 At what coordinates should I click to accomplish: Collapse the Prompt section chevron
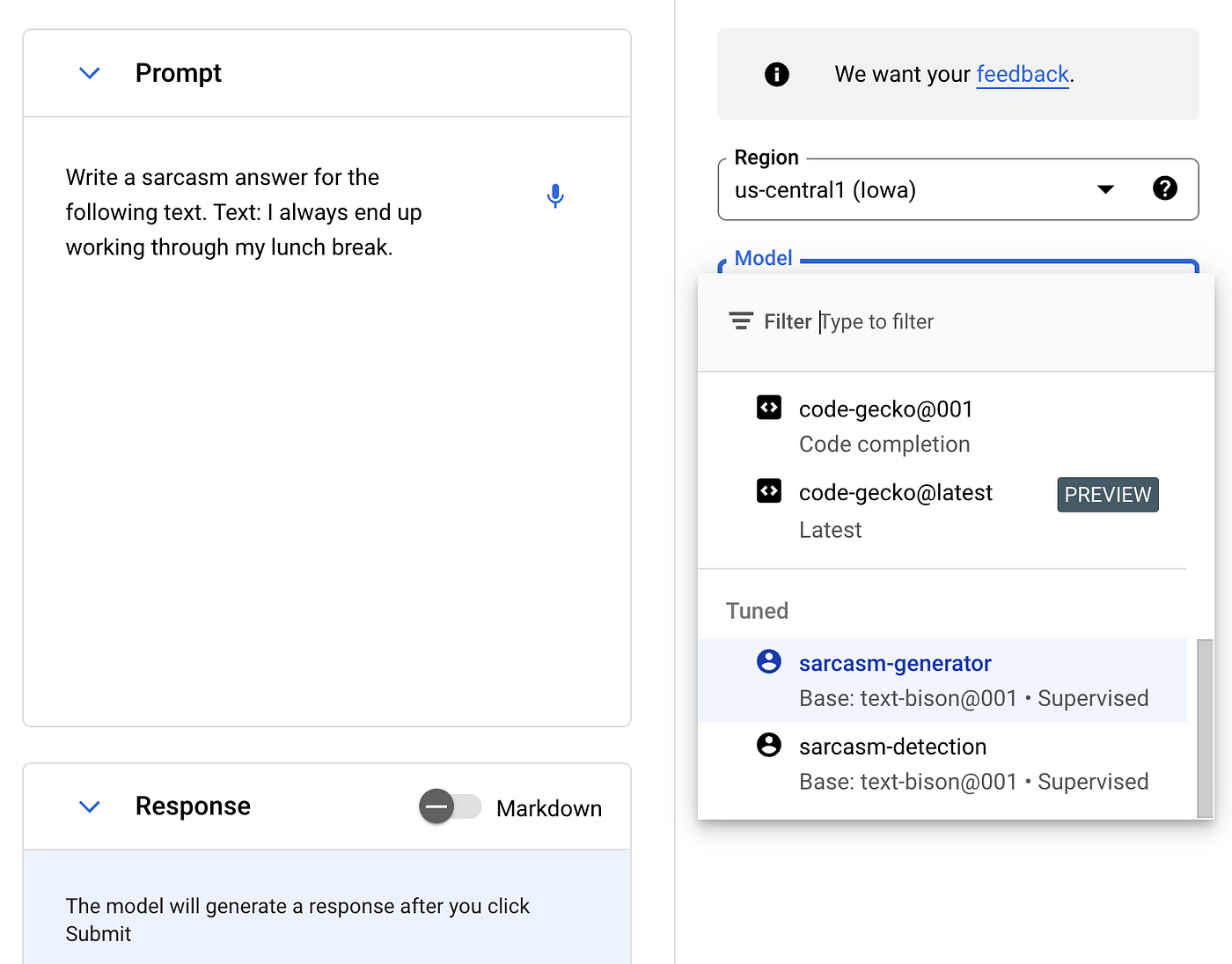tap(90, 73)
